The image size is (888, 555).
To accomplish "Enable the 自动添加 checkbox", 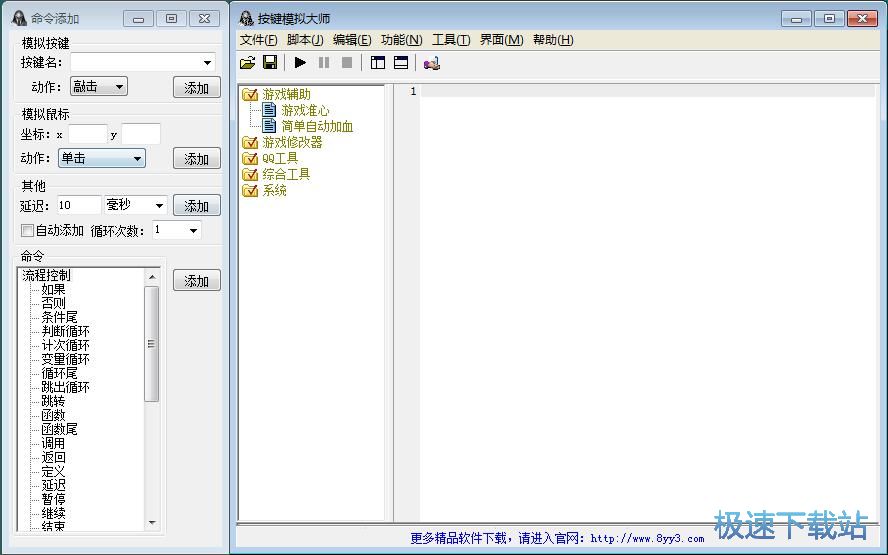I will [x=27, y=230].
